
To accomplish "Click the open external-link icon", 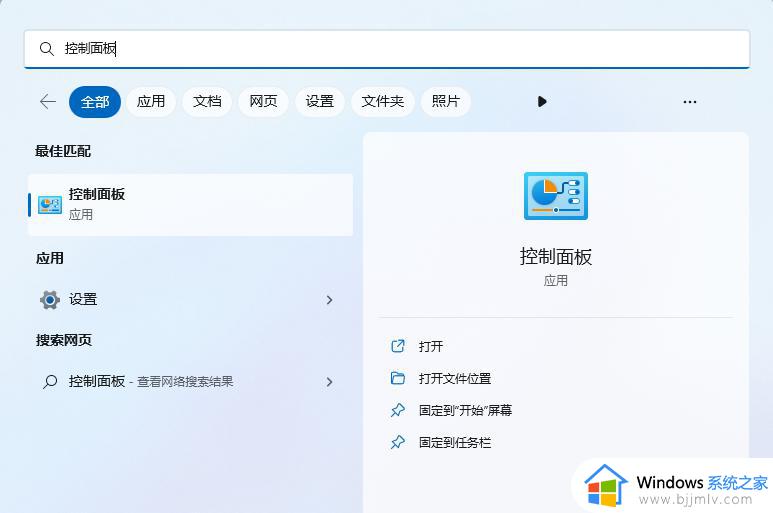I will point(397,346).
